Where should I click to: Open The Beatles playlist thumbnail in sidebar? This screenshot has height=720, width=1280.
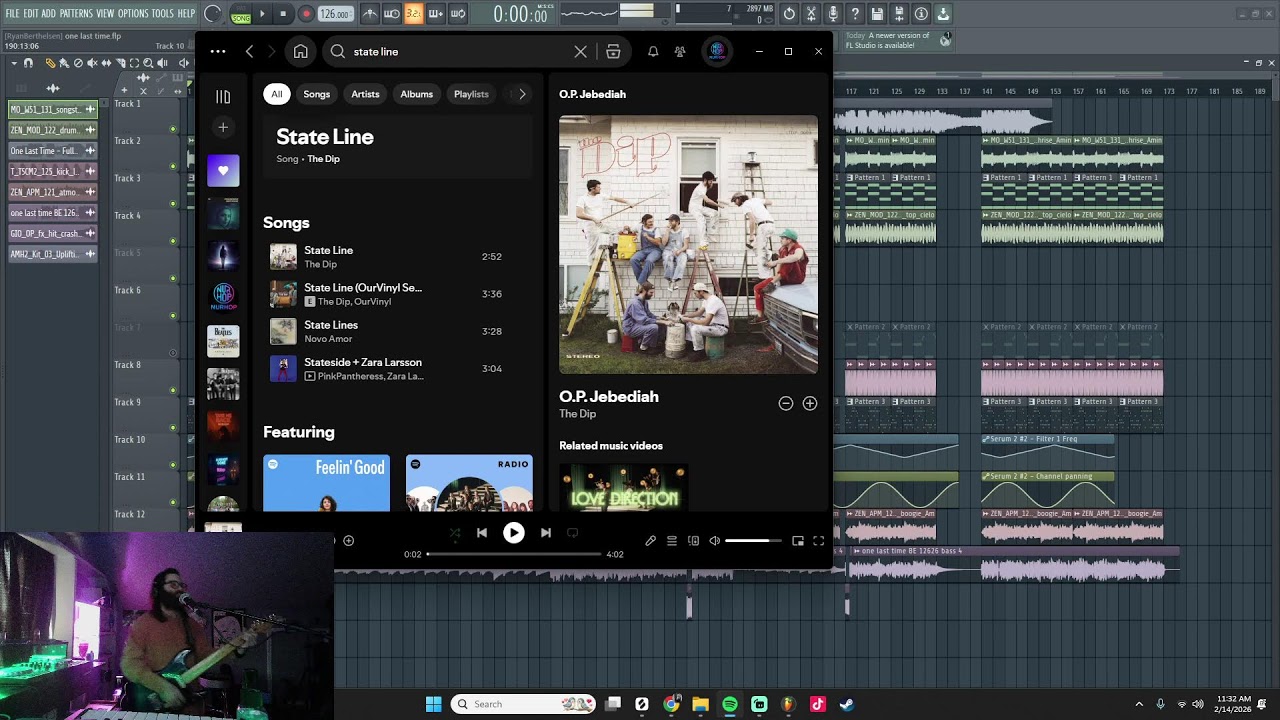click(x=223, y=341)
